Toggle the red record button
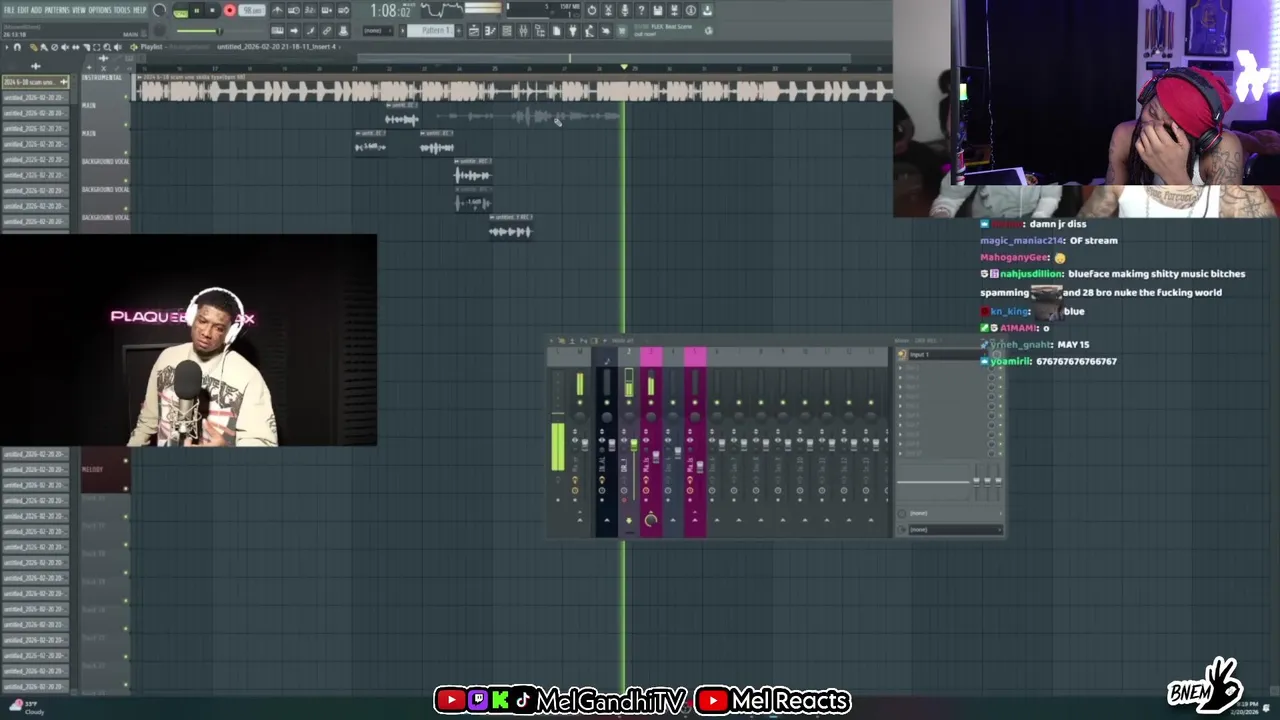The width and height of the screenshot is (1280, 720). (230, 10)
